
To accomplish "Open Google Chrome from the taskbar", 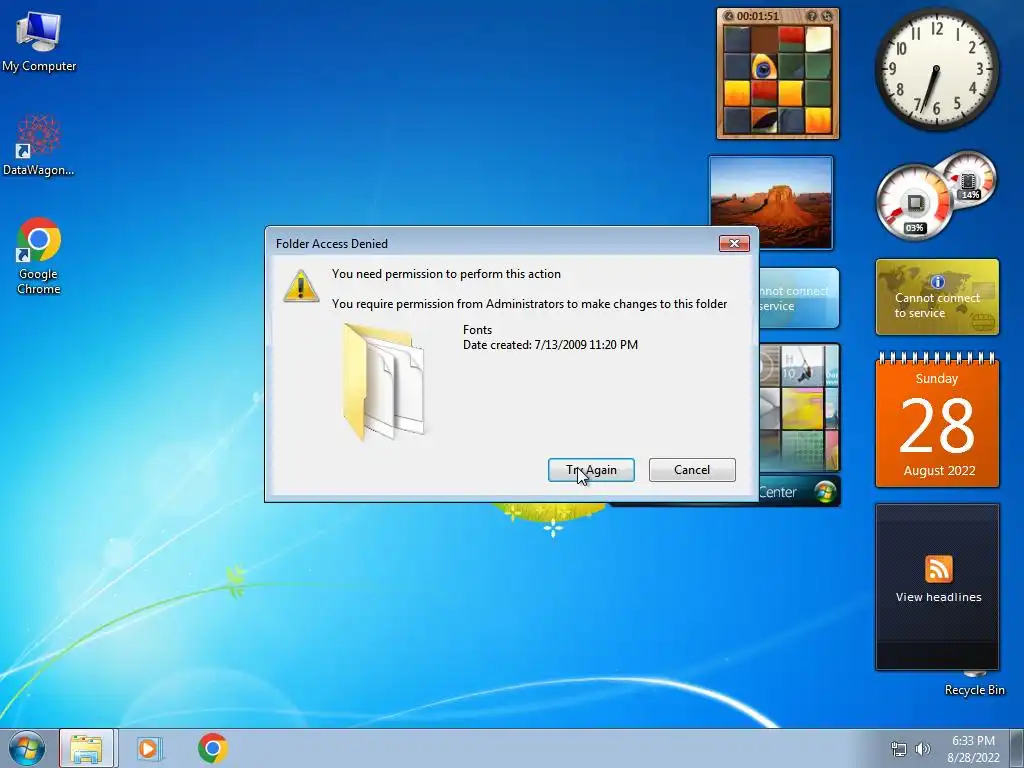I will tap(213, 748).
